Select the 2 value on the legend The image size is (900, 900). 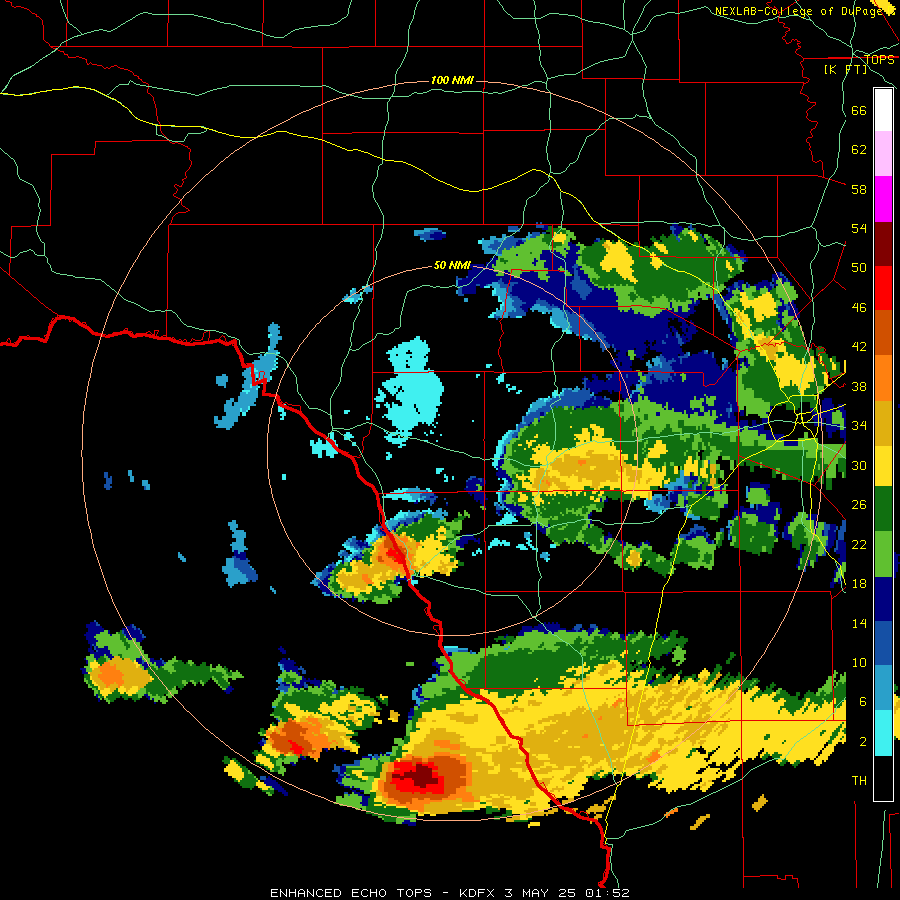tap(863, 742)
